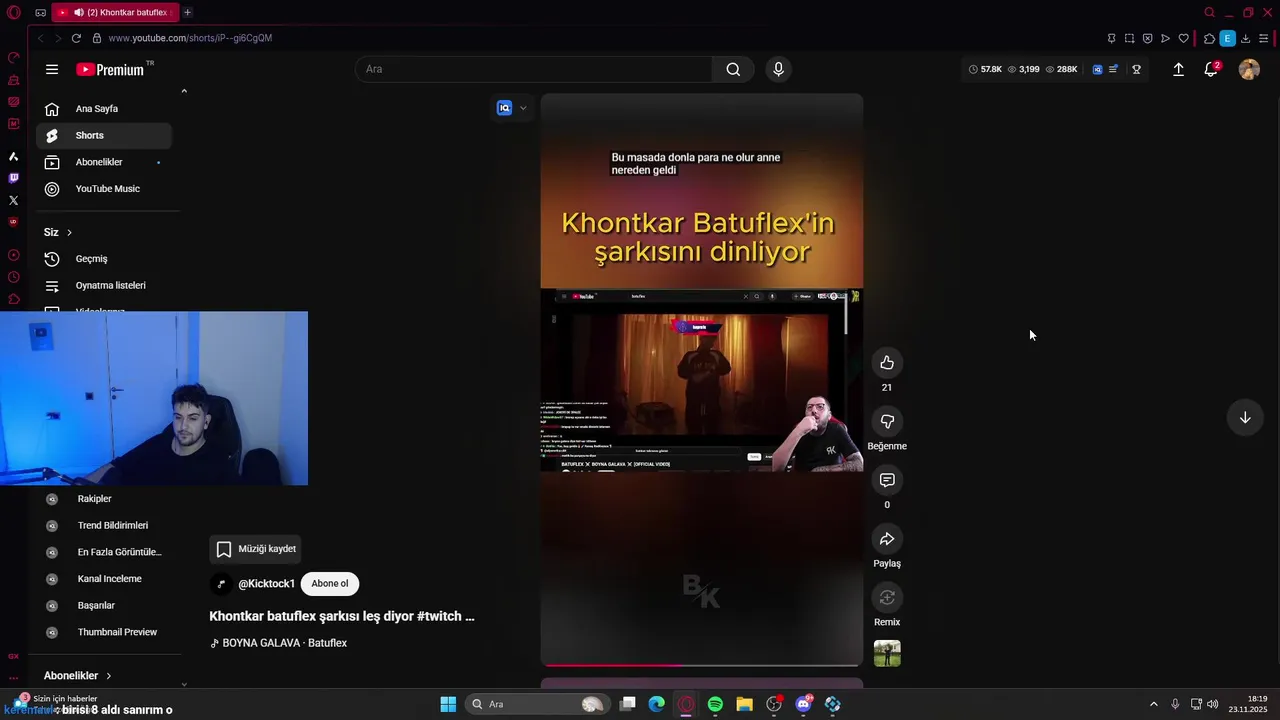Open the YouTube upload/create icon
Screen dimensions: 1280x720
click(x=1178, y=69)
